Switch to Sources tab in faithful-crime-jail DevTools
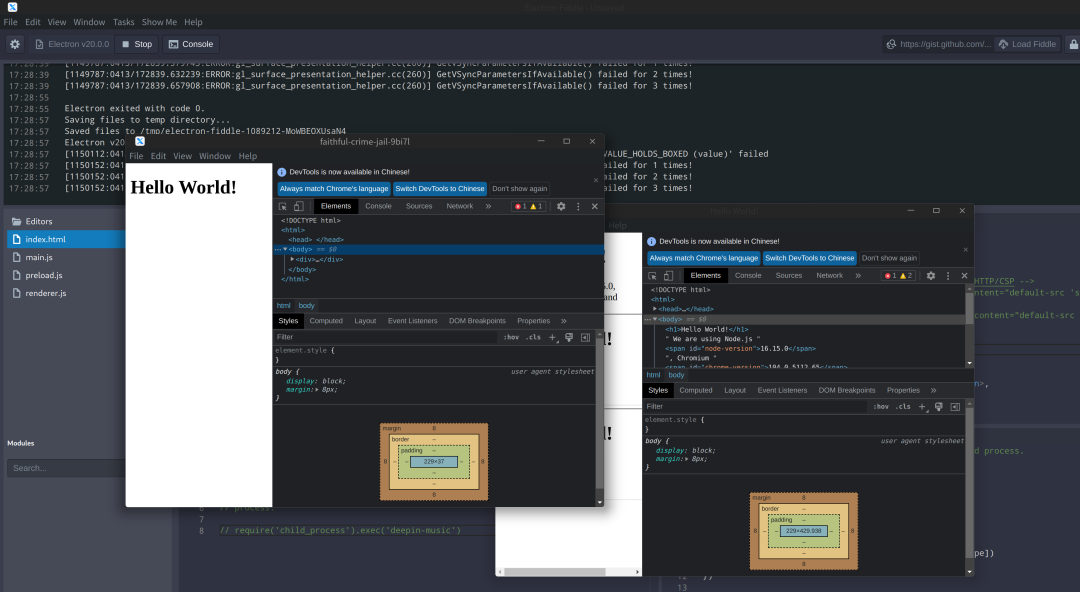 (x=419, y=206)
